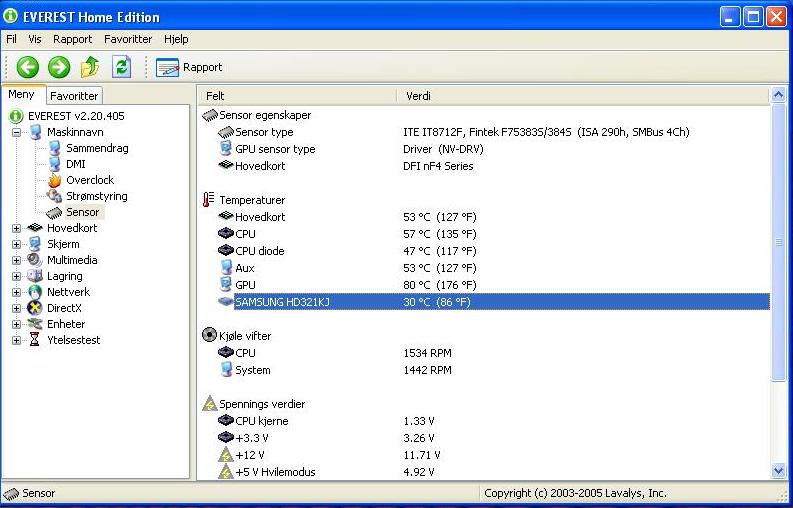This screenshot has width=793, height=508.
Task: Expand the Ytelsestest tree node
Action: 16,341
